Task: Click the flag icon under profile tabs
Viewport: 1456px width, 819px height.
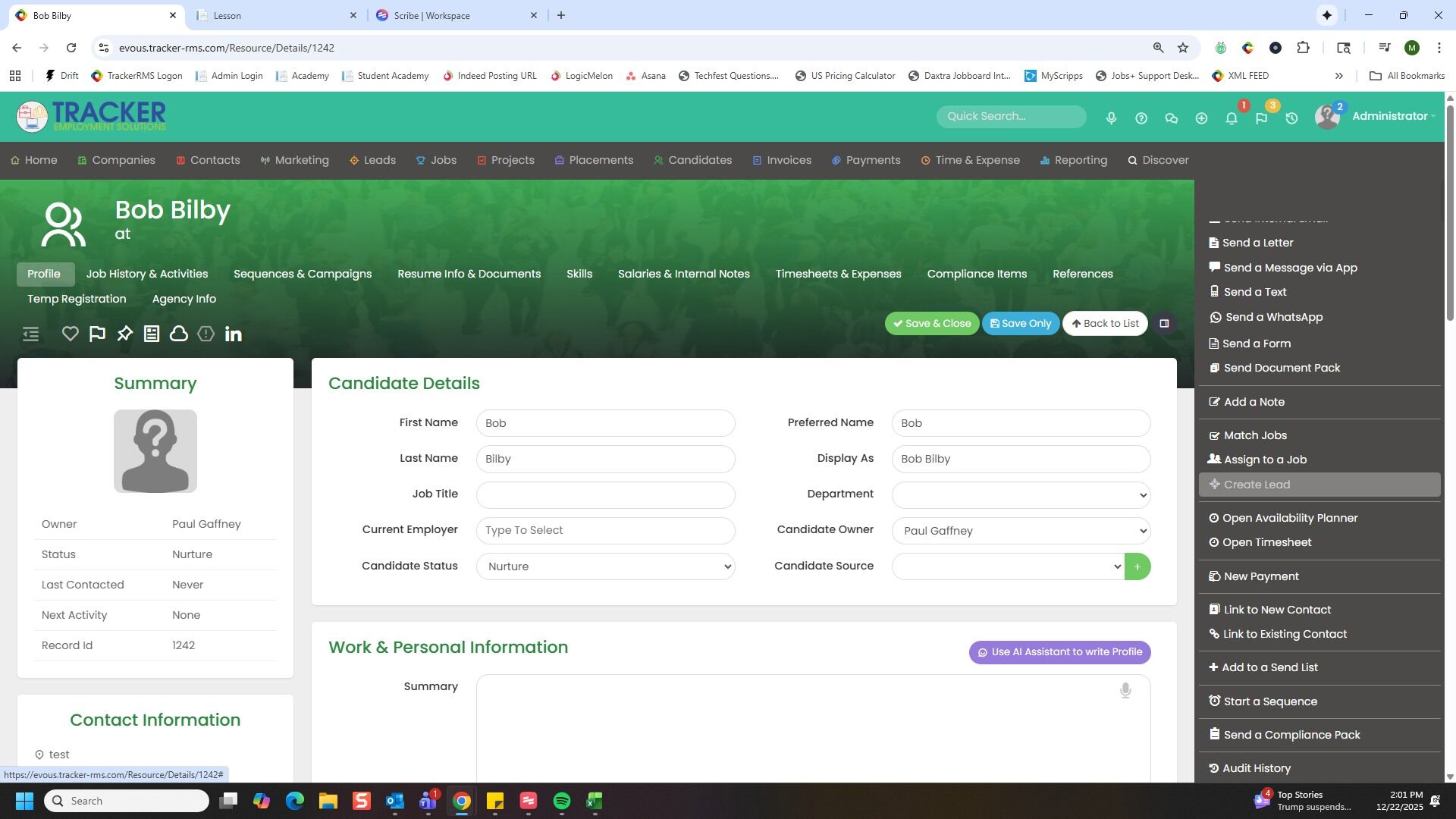Action: [x=97, y=334]
